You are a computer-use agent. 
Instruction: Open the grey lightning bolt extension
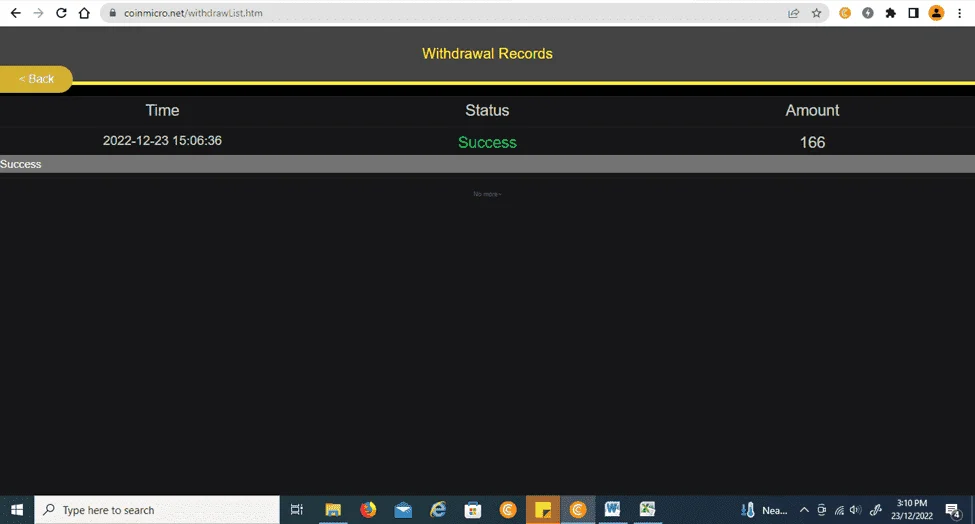click(867, 13)
